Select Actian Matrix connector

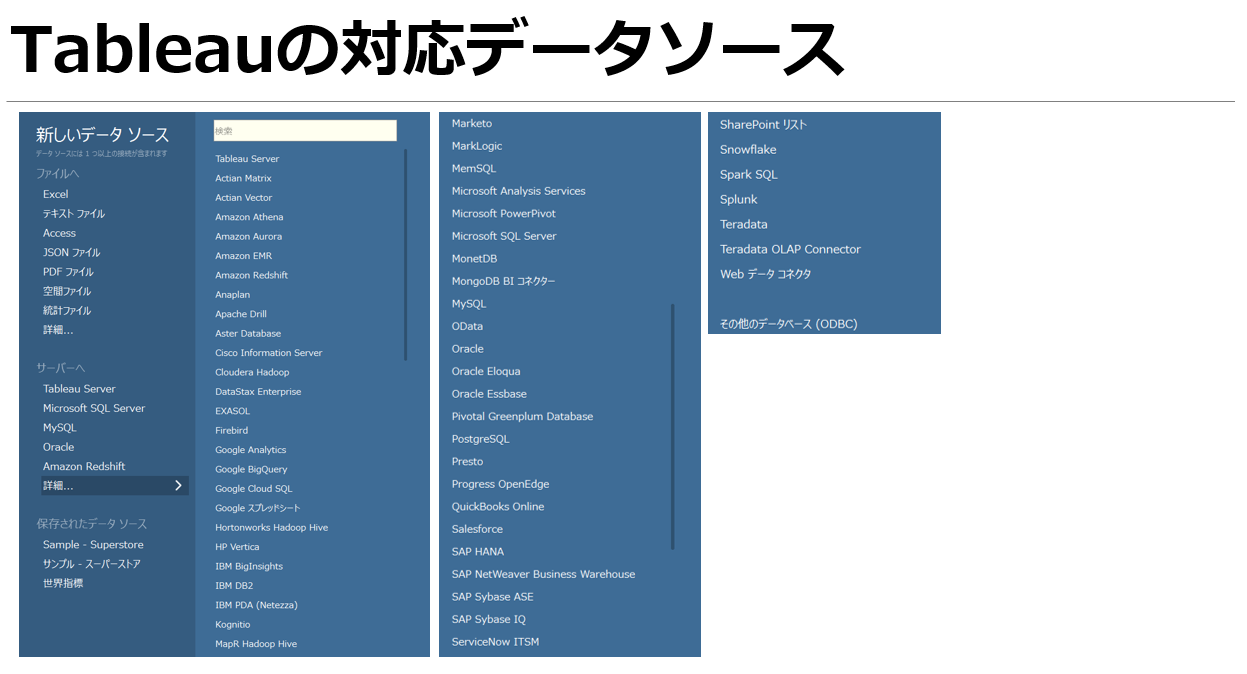click(243, 178)
